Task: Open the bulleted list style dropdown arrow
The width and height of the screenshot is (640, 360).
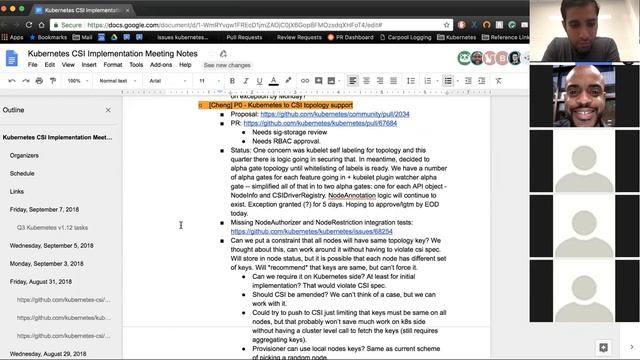Action: coord(458,81)
